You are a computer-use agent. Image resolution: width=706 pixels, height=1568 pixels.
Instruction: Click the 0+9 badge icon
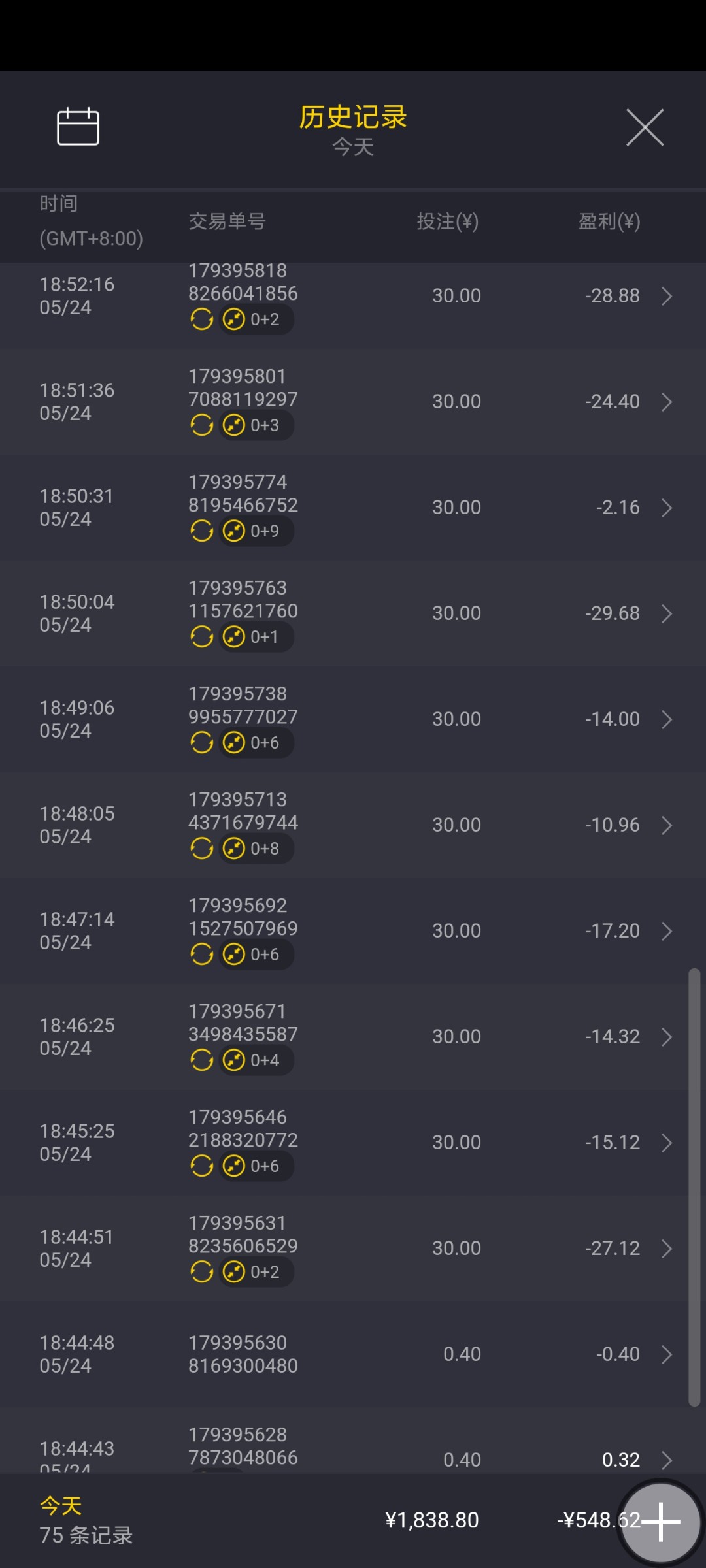tap(234, 531)
